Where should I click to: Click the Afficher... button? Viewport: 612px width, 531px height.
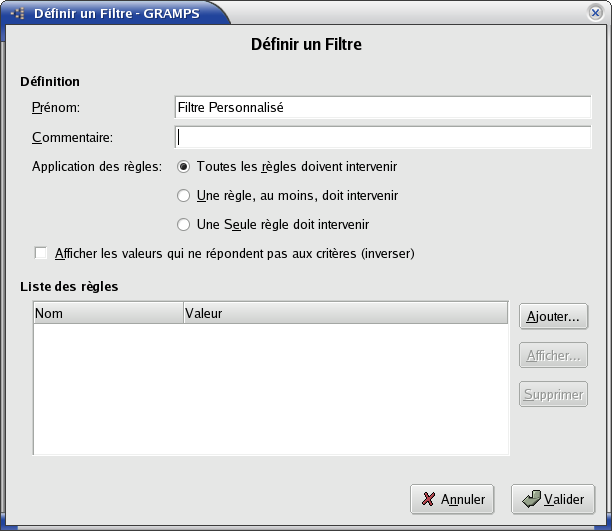coord(553,355)
